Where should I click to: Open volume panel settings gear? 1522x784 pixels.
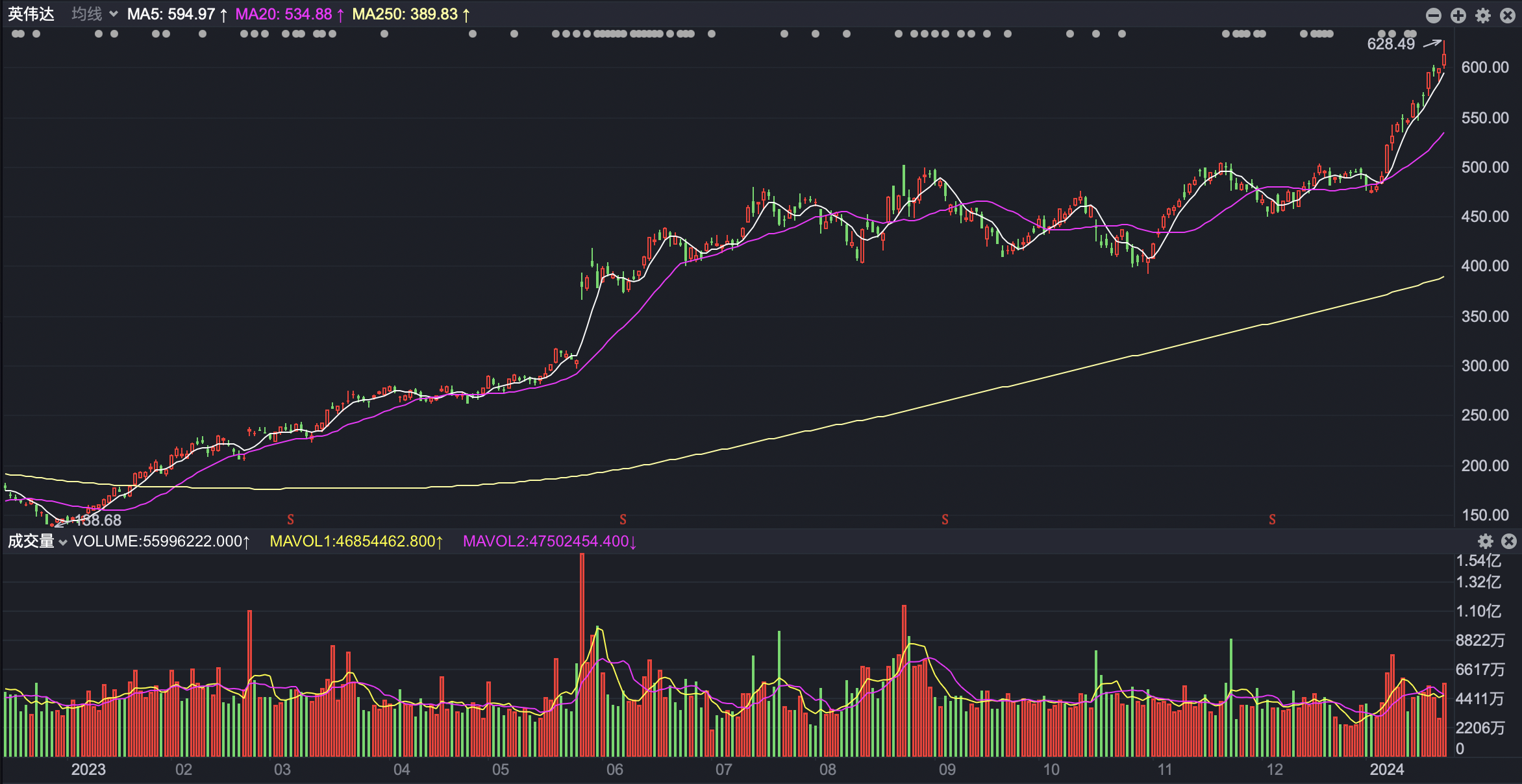(x=1486, y=541)
